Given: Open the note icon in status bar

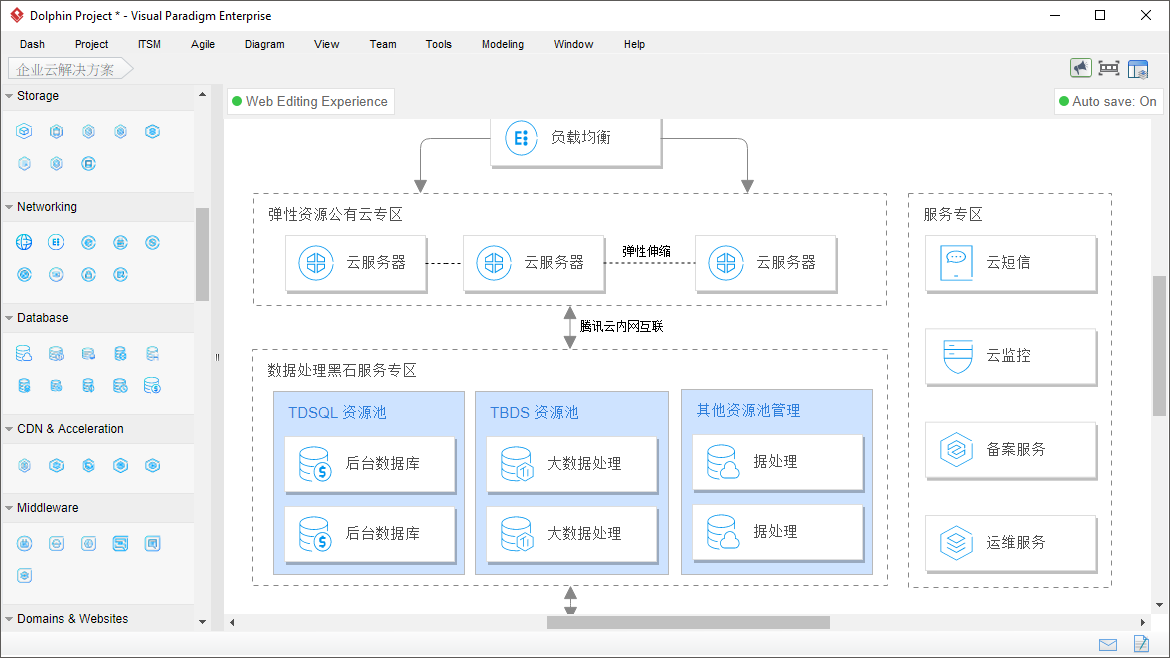Looking at the screenshot, I should pos(1142,643).
